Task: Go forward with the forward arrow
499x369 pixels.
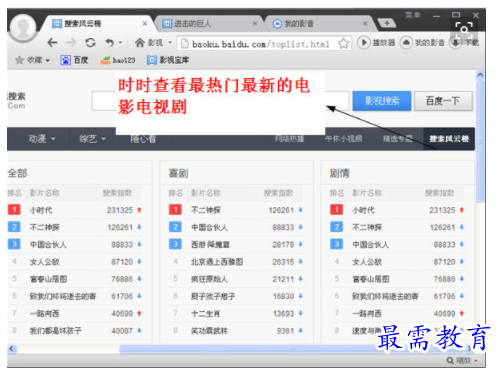Action: coord(71,43)
